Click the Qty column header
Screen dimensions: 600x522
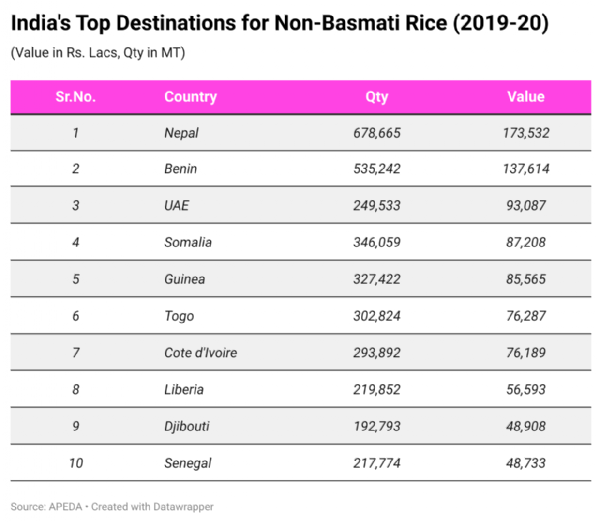[x=377, y=97]
